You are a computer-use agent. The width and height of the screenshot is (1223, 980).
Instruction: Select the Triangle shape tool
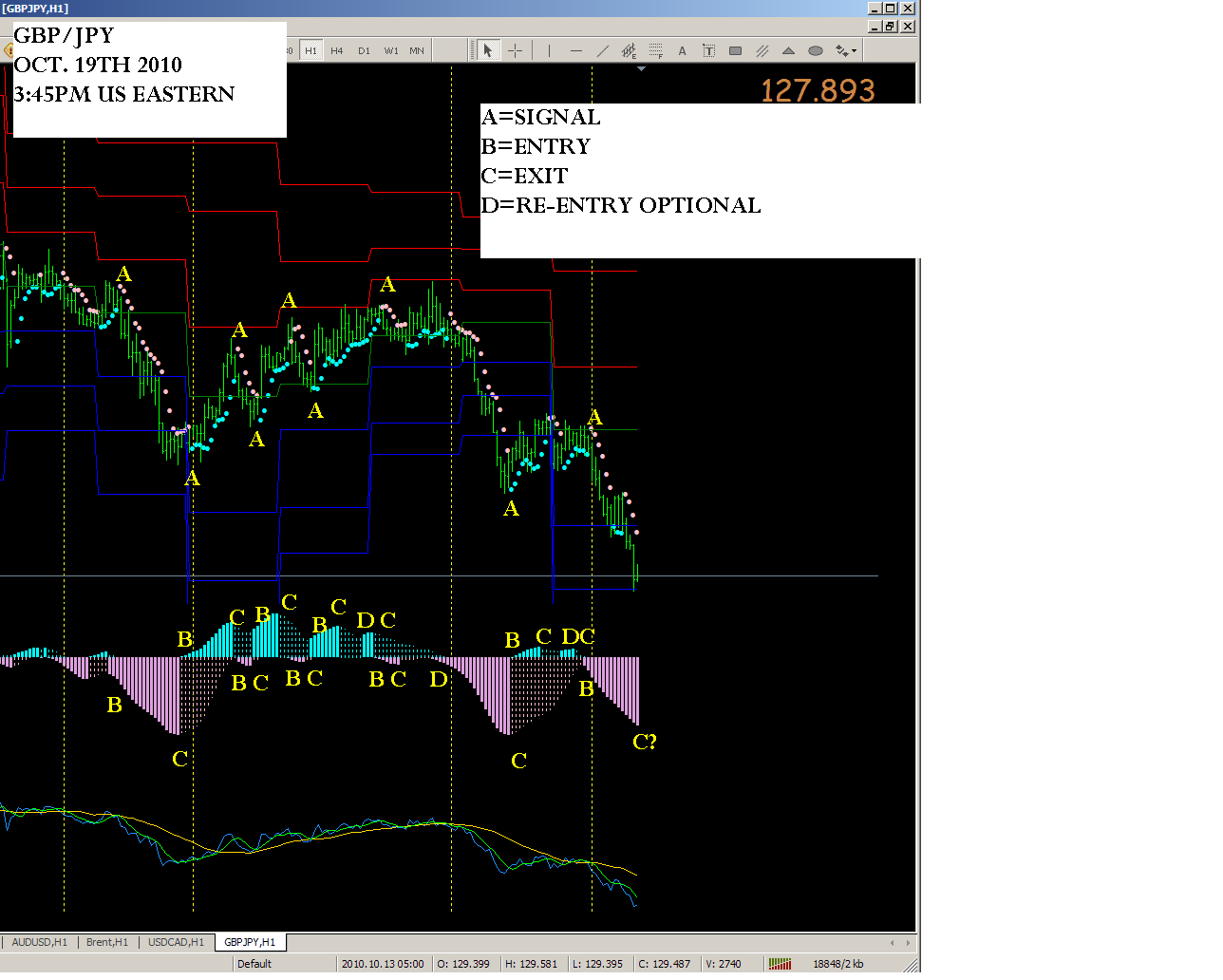[x=788, y=50]
